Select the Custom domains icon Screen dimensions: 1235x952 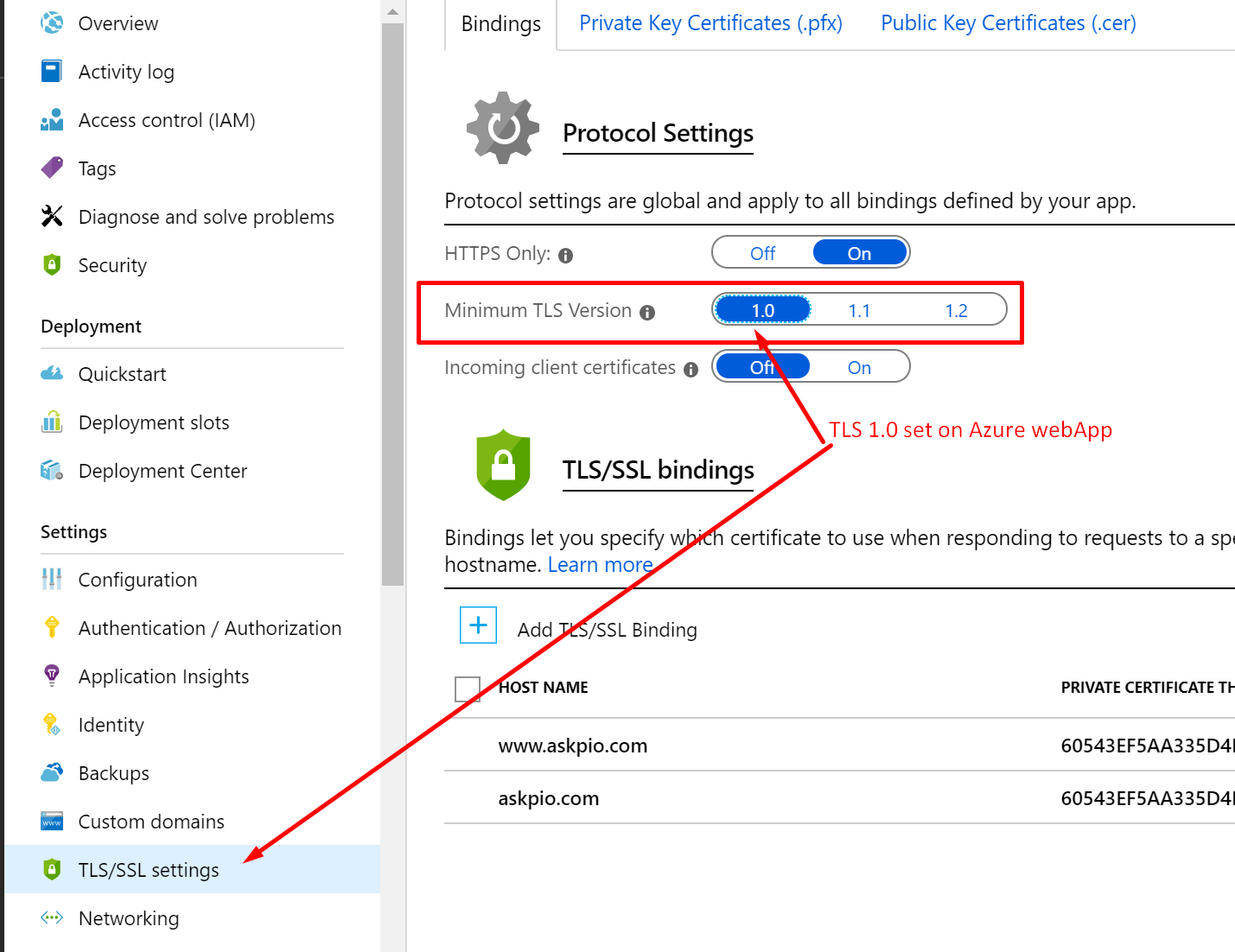52,821
